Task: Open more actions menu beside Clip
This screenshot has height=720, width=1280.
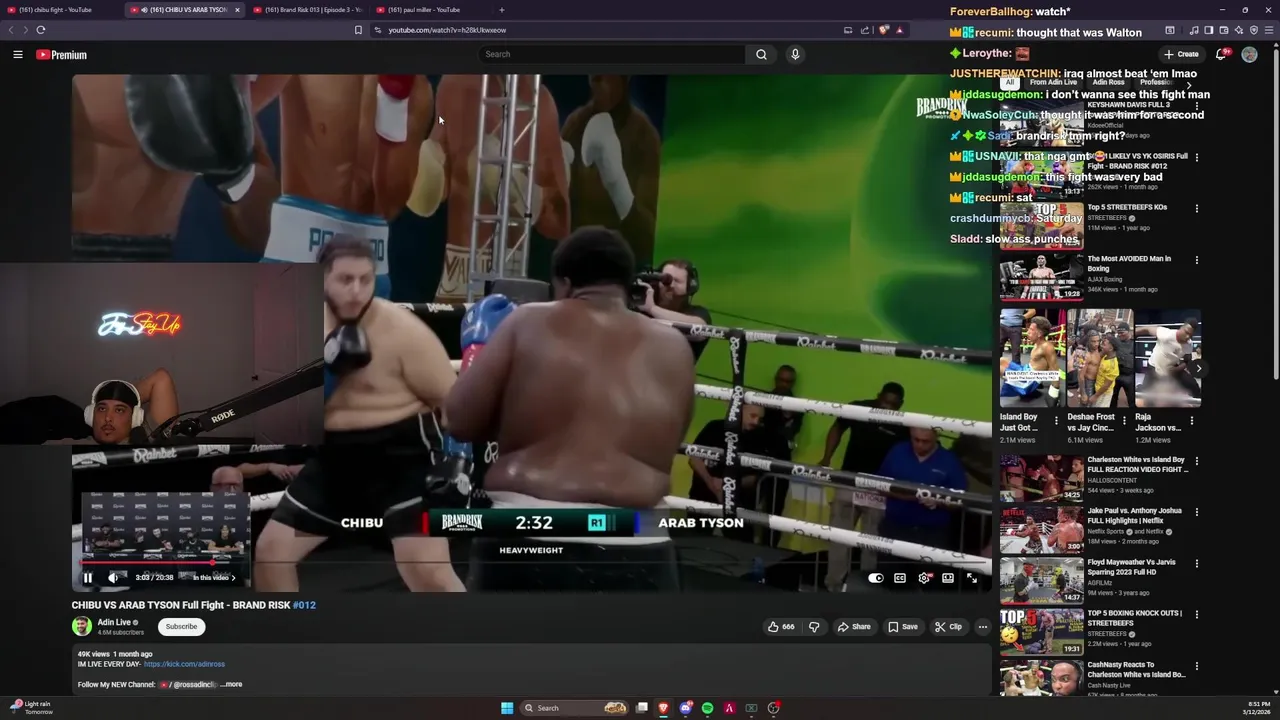Action: point(983,627)
